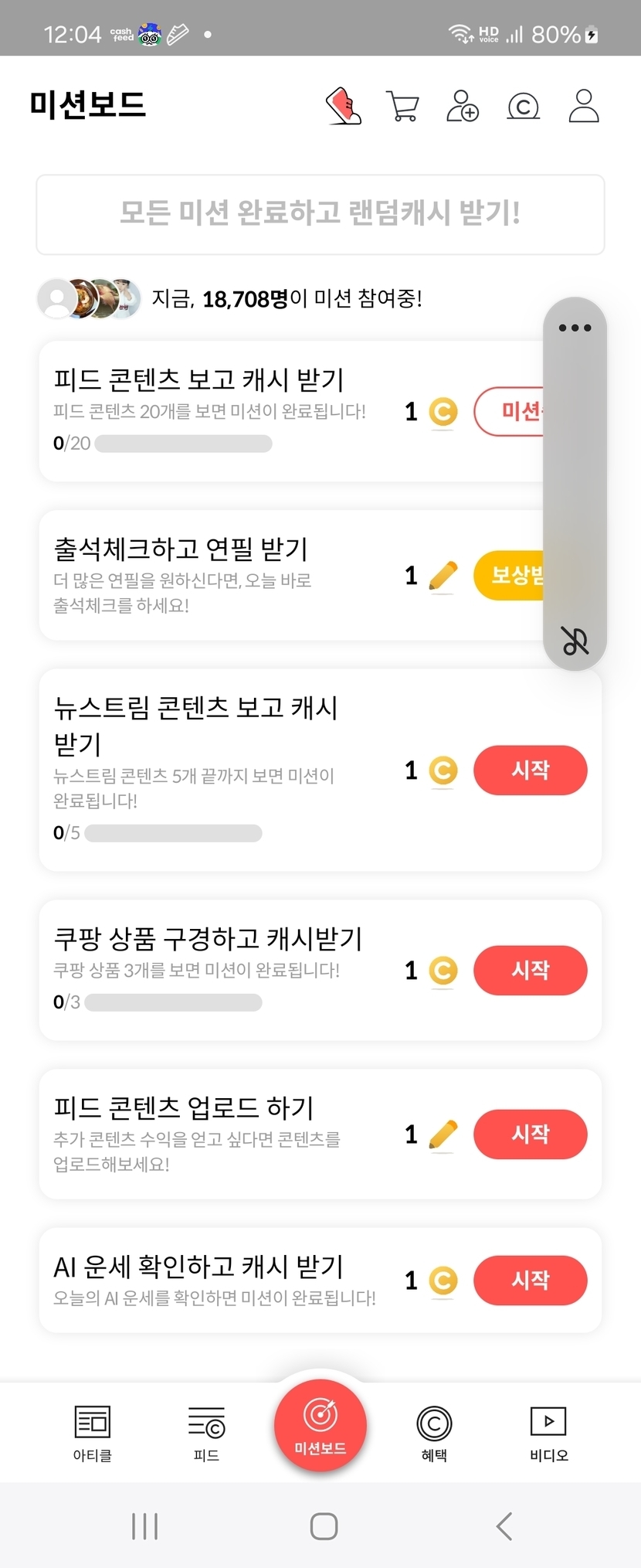Open the shopping cart icon

(402, 107)
